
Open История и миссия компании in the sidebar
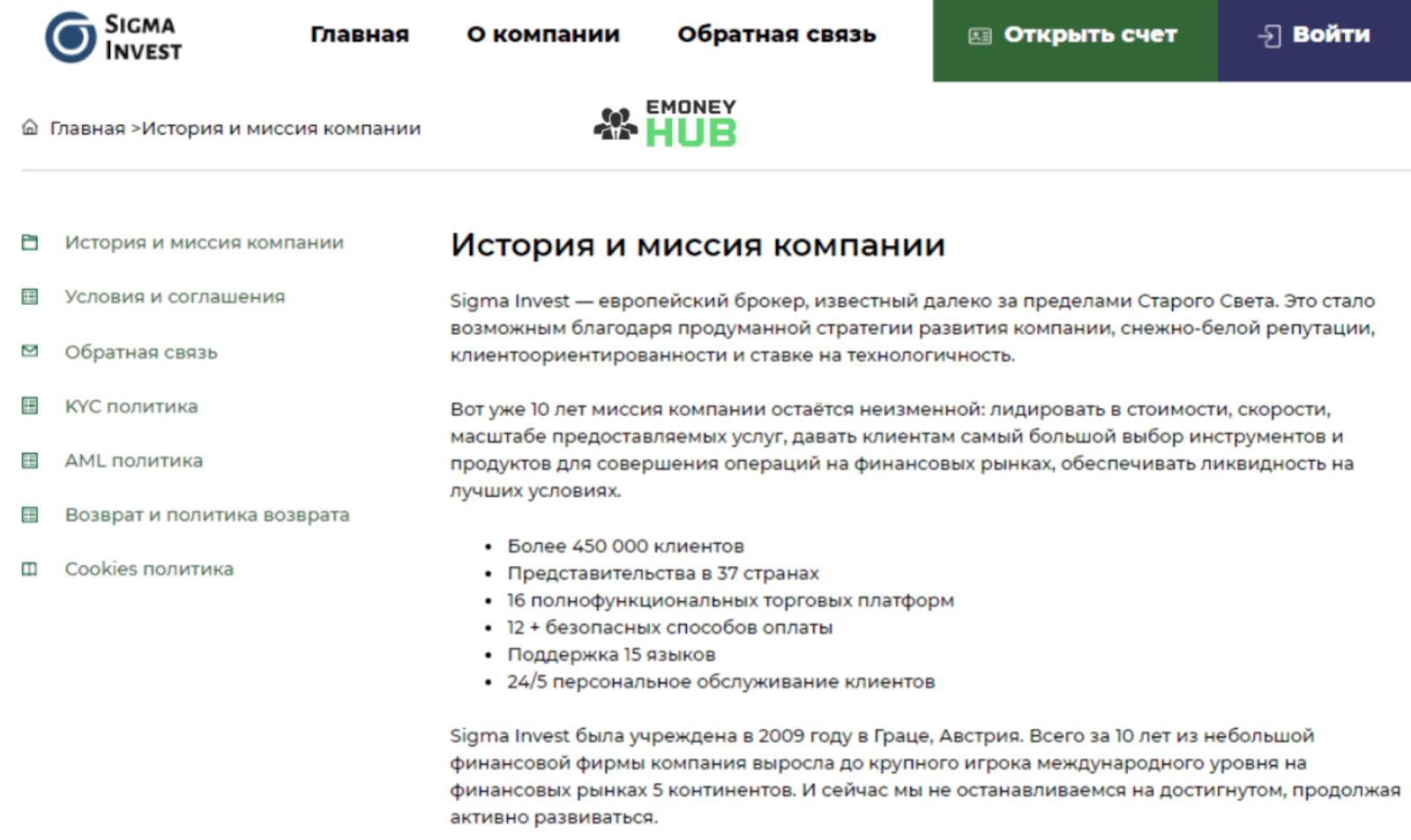point(204,242)
